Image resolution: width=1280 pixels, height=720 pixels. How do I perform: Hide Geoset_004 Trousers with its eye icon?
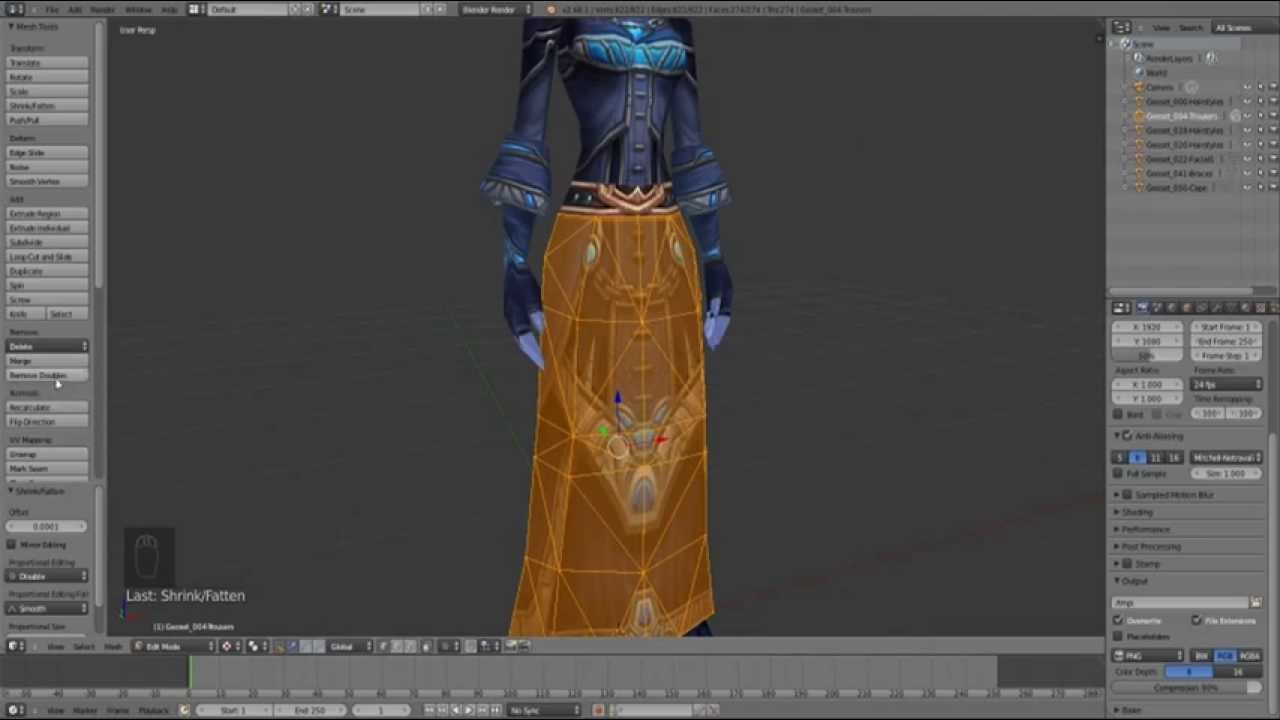coord(1247,116)
